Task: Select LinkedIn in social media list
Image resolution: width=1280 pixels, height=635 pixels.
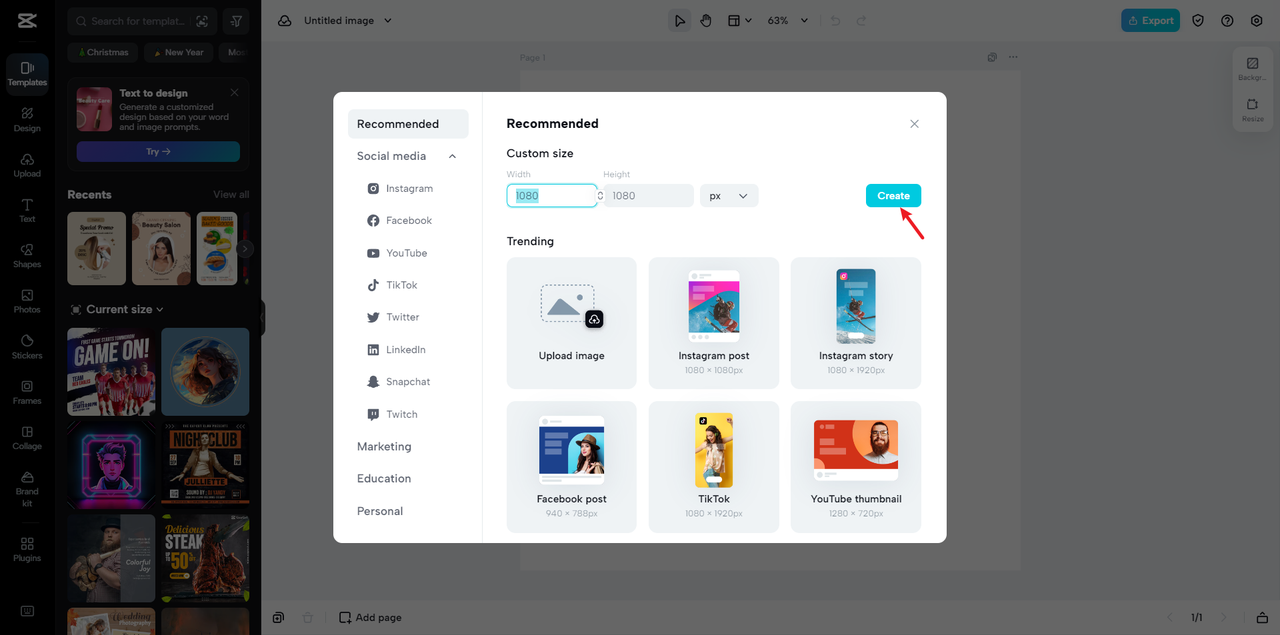Action: (x=396, y=349)
